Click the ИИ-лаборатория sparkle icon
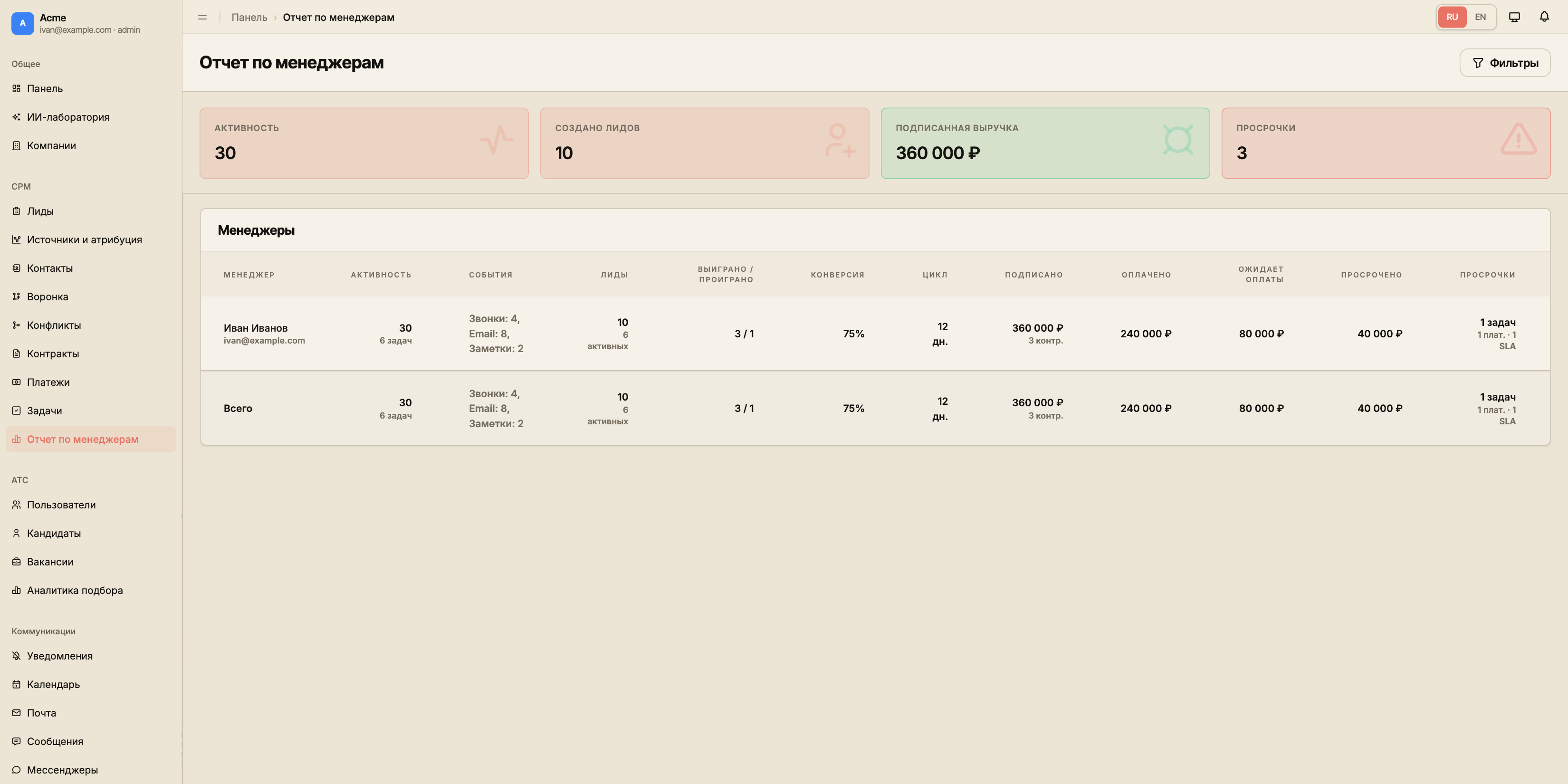The image size is (1568, 784). [17, 117]
